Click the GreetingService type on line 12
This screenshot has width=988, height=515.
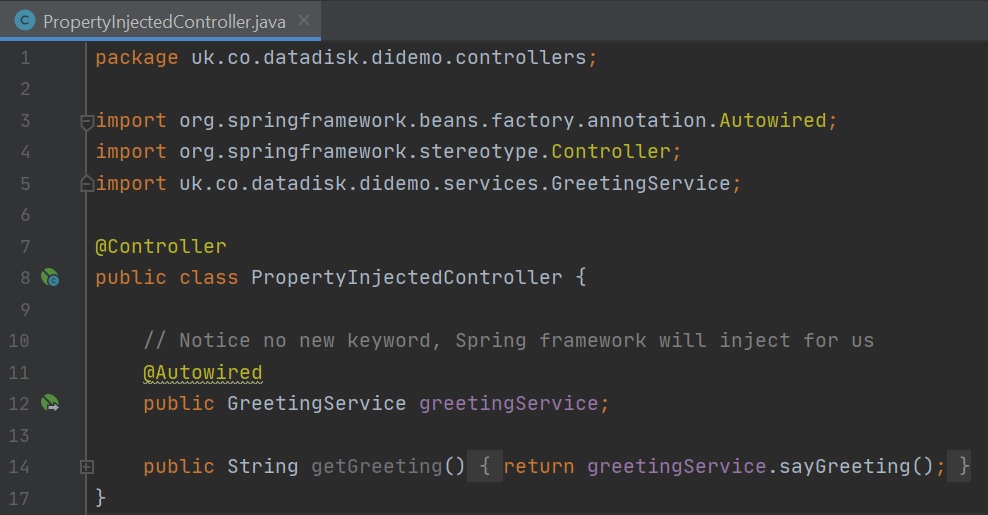[x=316, y=404]
